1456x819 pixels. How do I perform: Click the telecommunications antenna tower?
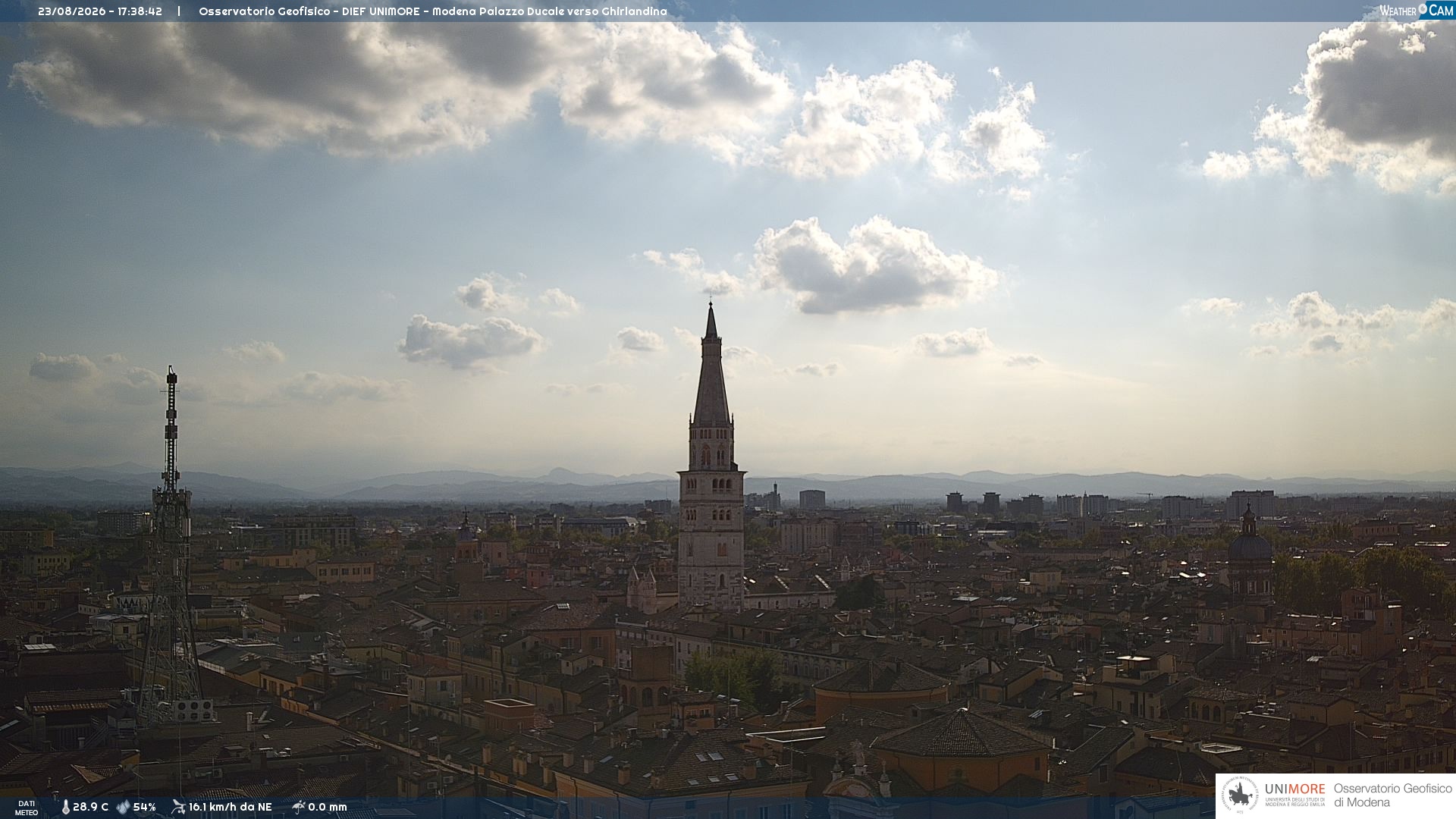[x=170, y=546]
